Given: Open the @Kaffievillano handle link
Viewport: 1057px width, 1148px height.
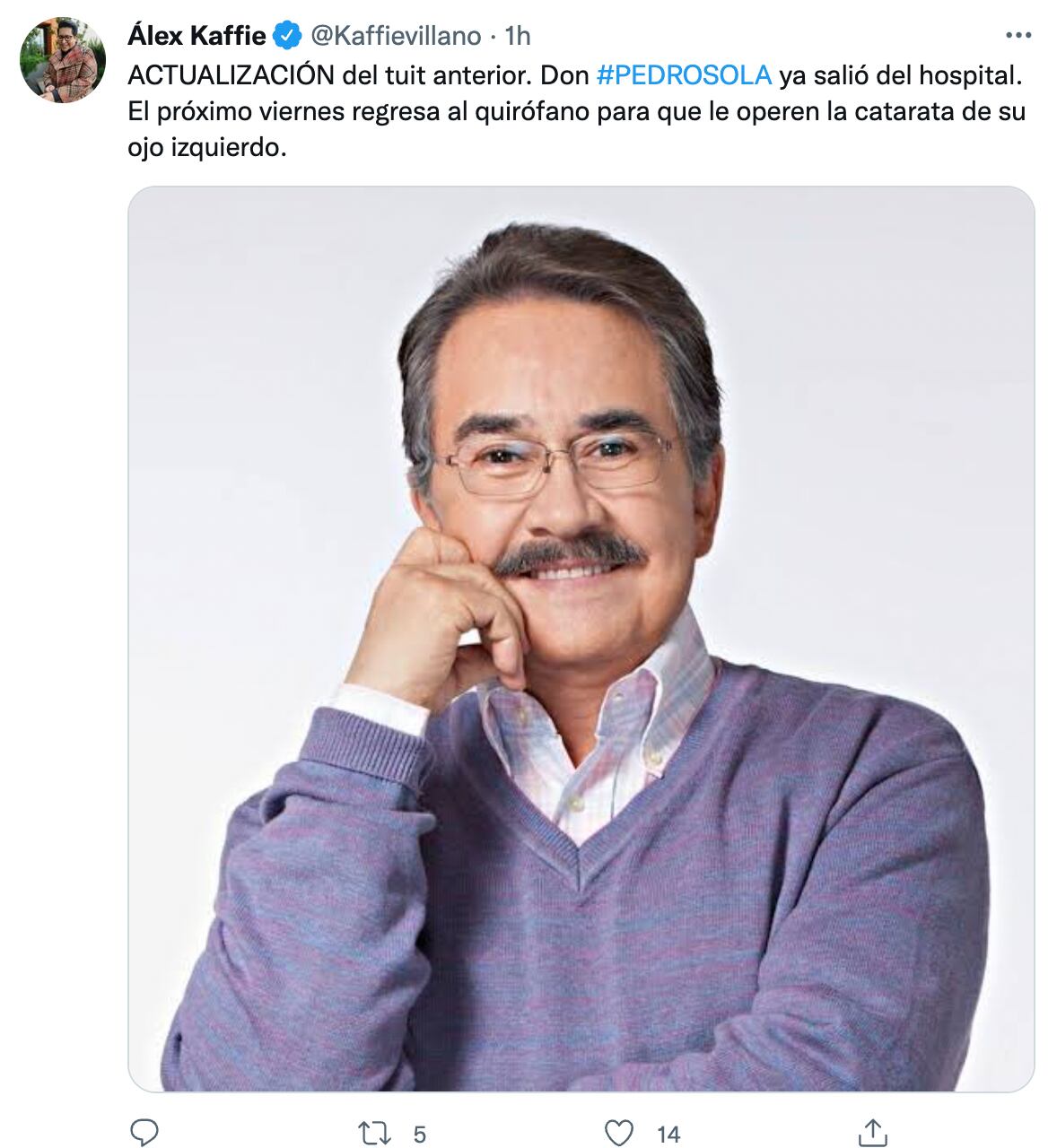Looking at the screenshot, I should 396,36.
